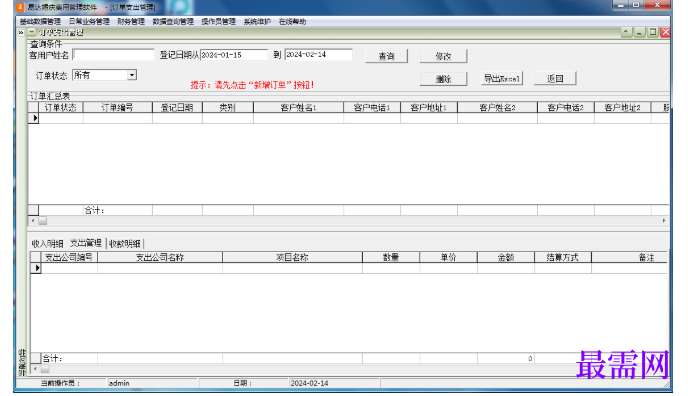The width and height of the screenshot is (688, 396).
Task: Click the 结算方式 column header
Action: pos(563,257)
